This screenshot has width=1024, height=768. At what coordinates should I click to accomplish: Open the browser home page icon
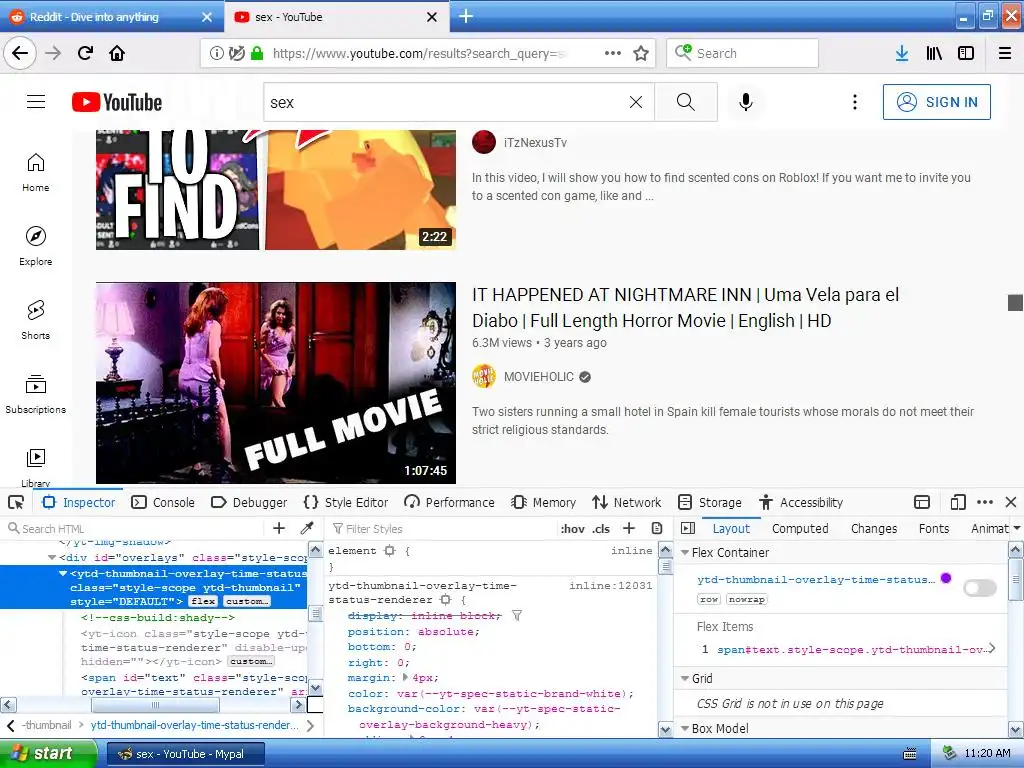(117, 53)
